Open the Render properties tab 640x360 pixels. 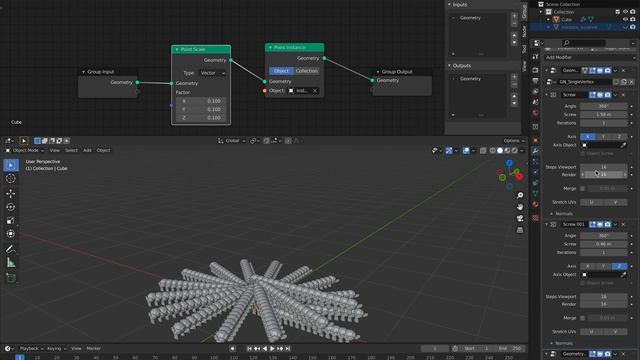point(536,70)
